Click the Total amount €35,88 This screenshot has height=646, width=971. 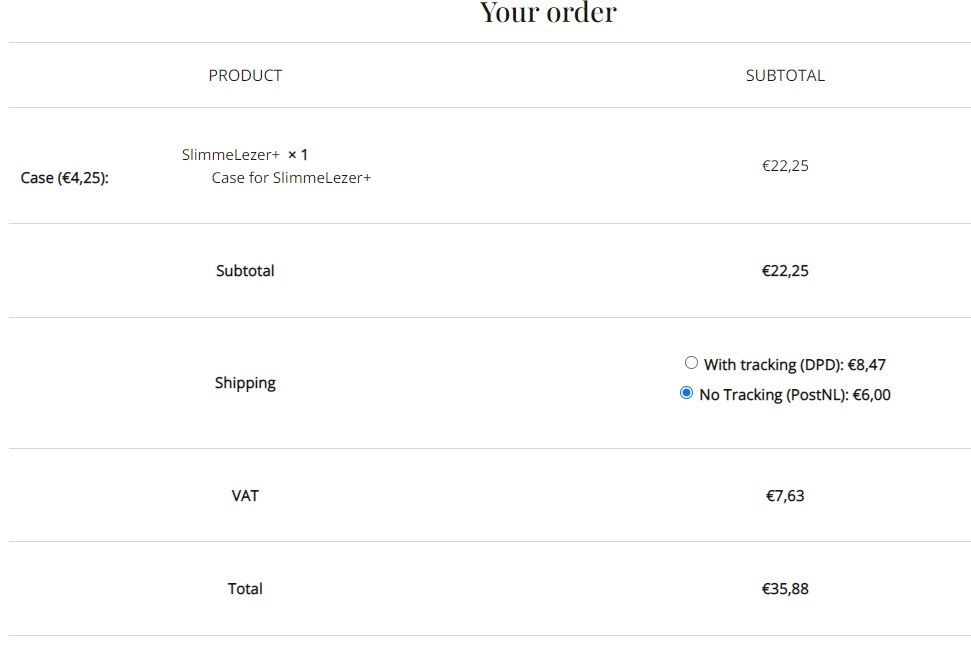coord(785,588)
